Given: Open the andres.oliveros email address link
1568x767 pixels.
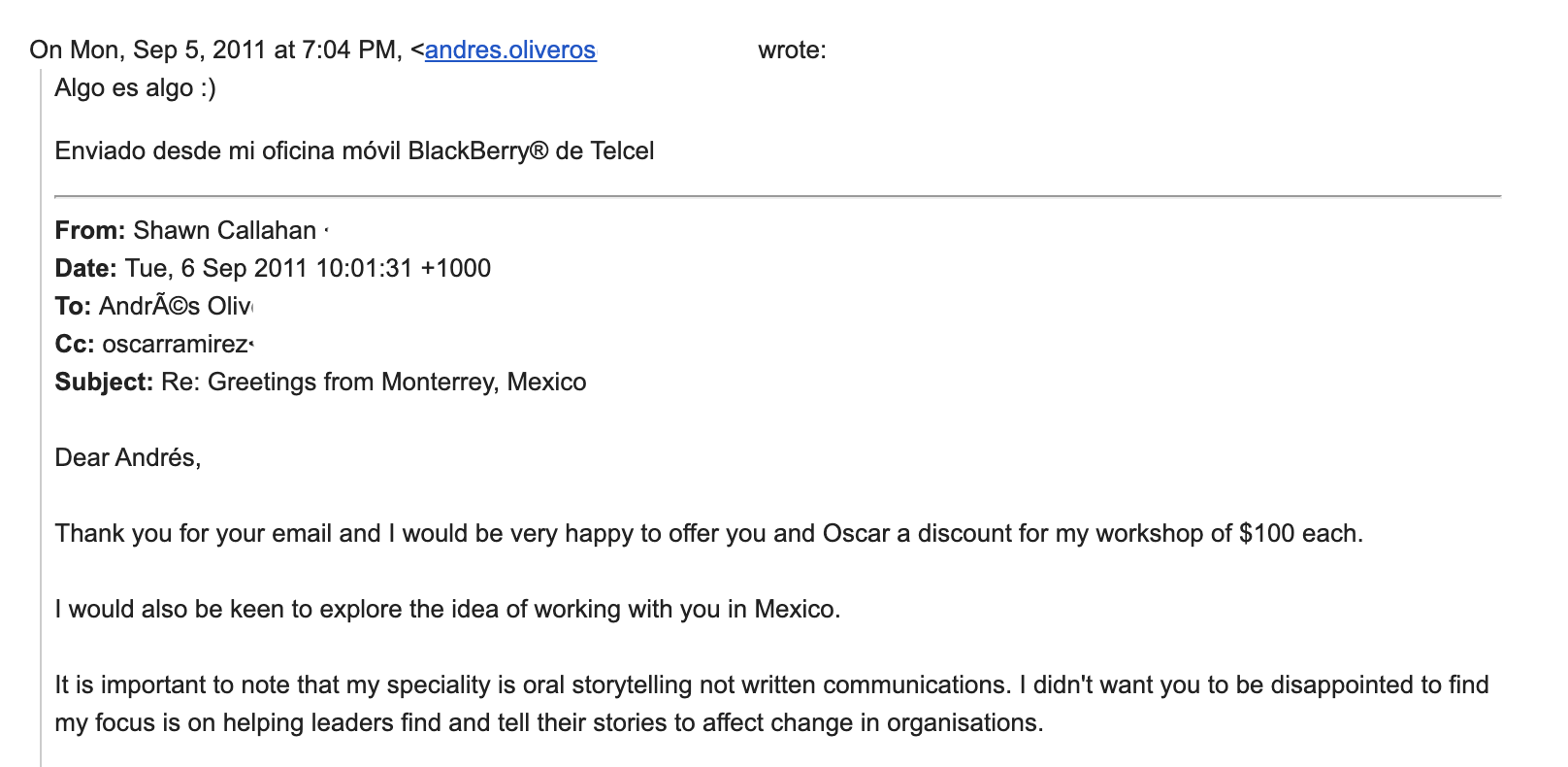Looking at the screenshot, I should 510,50.
